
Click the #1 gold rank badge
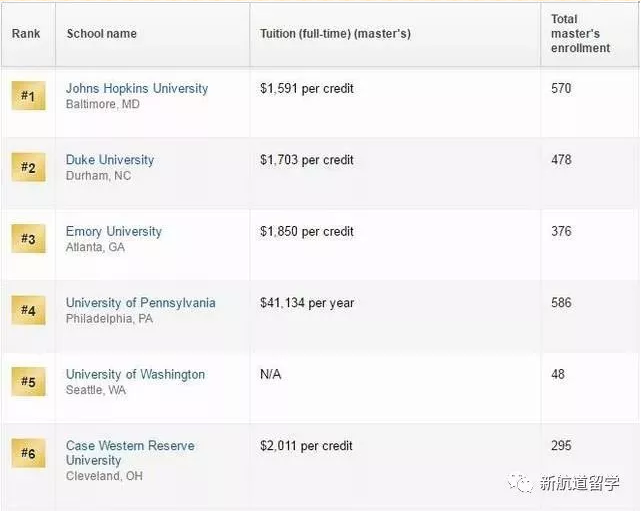click(28, 96)
